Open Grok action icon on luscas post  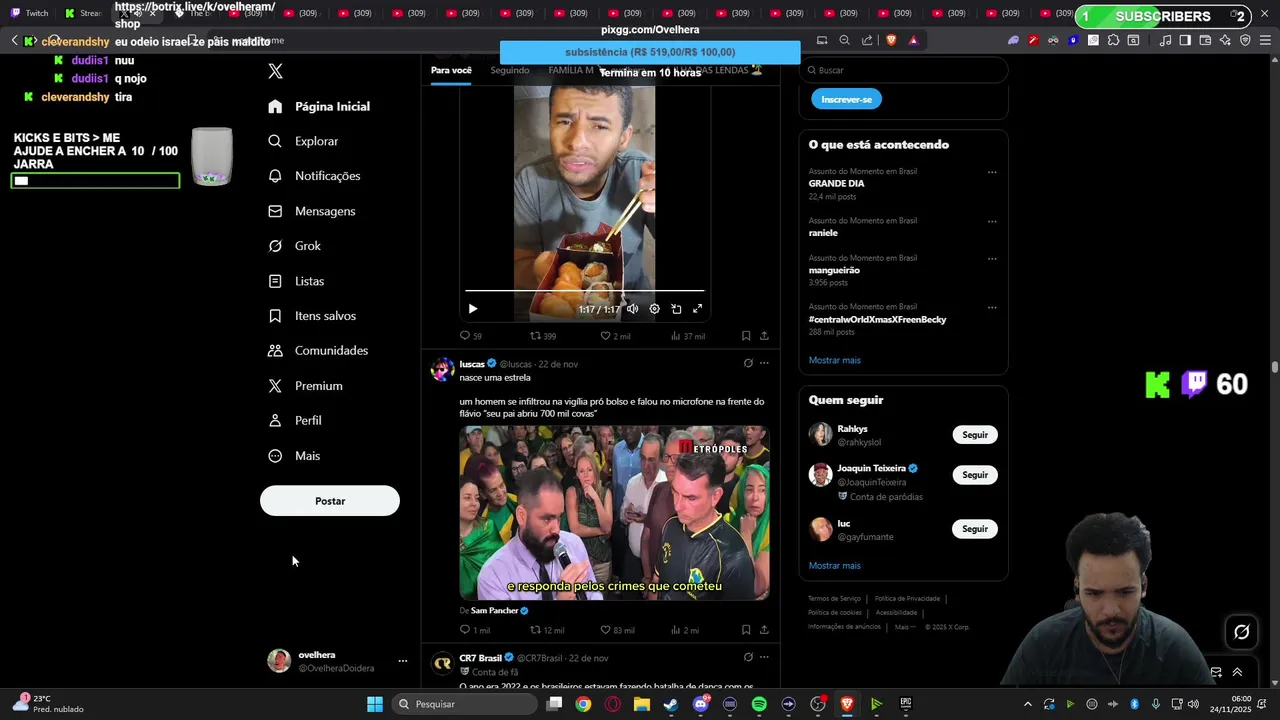(x=748, y=363)
